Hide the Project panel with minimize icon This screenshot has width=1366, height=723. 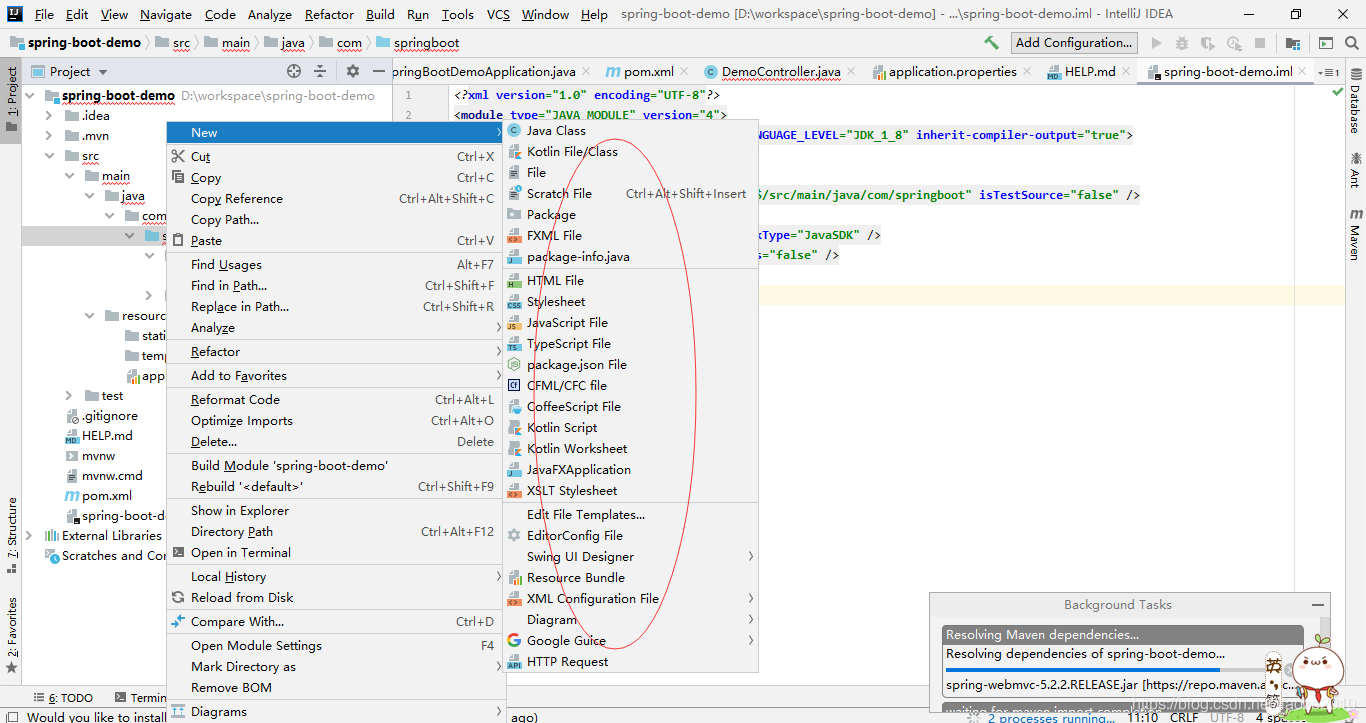pyautogui.click(x=378, y=71)
